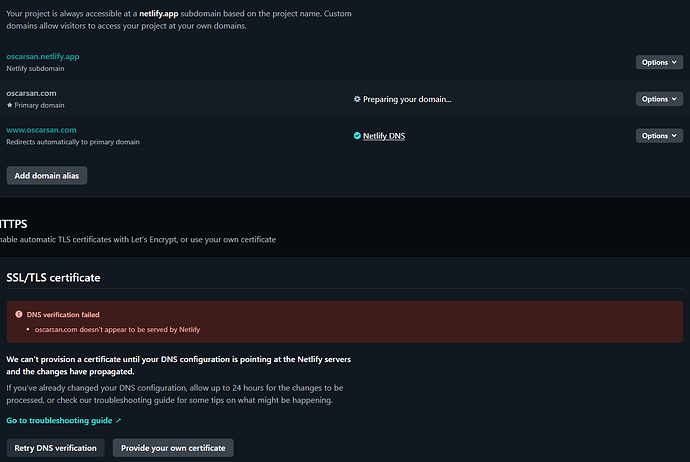Click the DNS verification failed warning icon

point(18,314)
